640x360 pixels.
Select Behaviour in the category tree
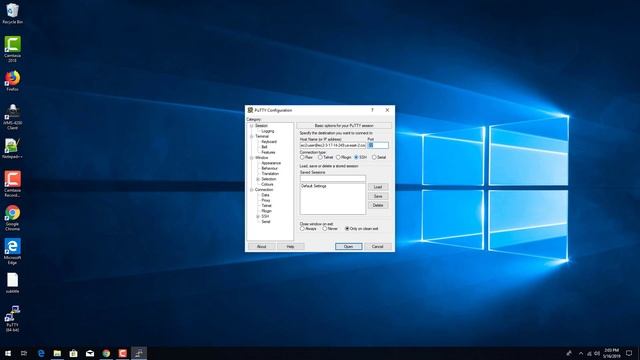(x=269, y=168)
